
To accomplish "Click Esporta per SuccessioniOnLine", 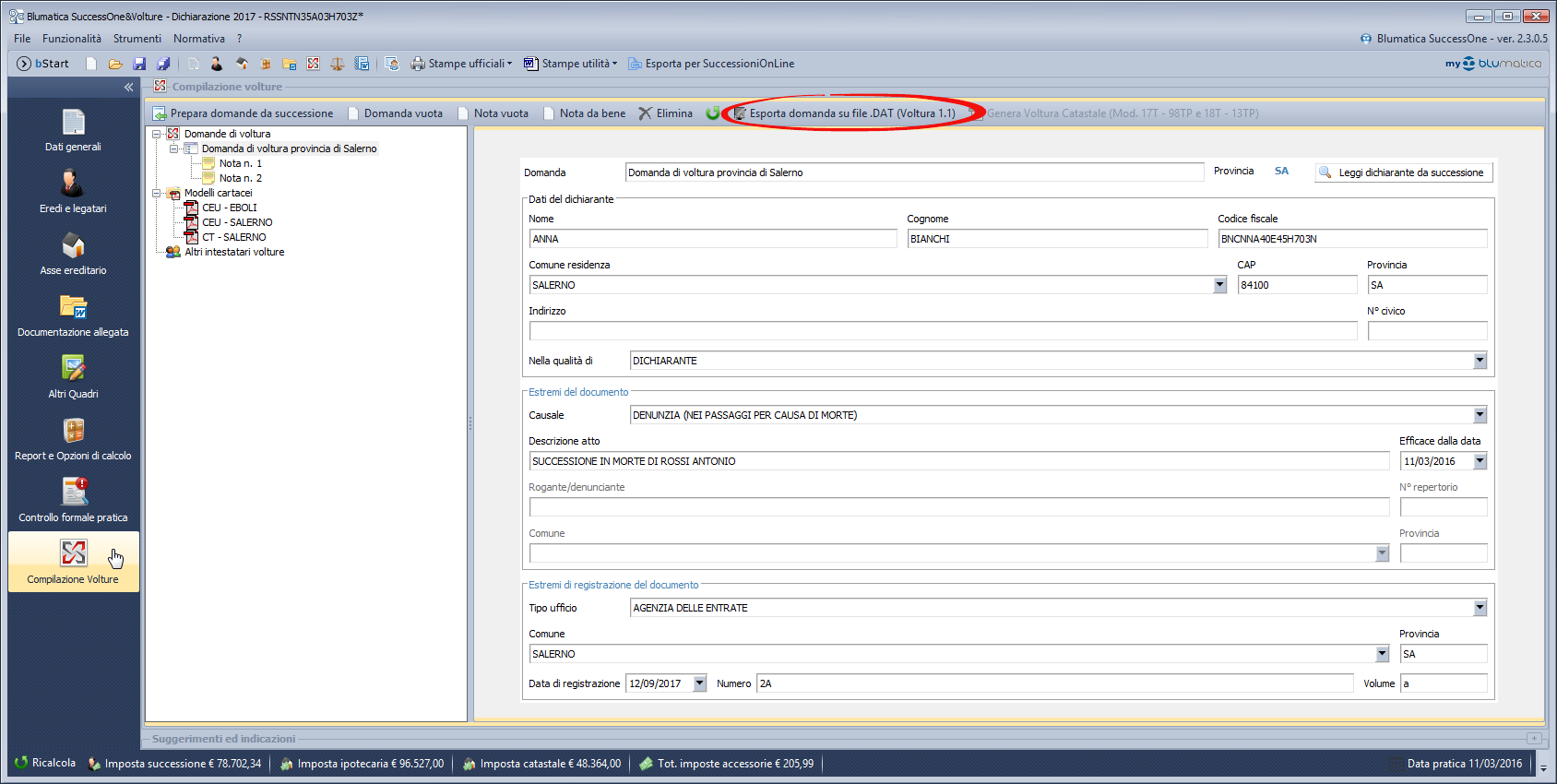I will (711, 64).
